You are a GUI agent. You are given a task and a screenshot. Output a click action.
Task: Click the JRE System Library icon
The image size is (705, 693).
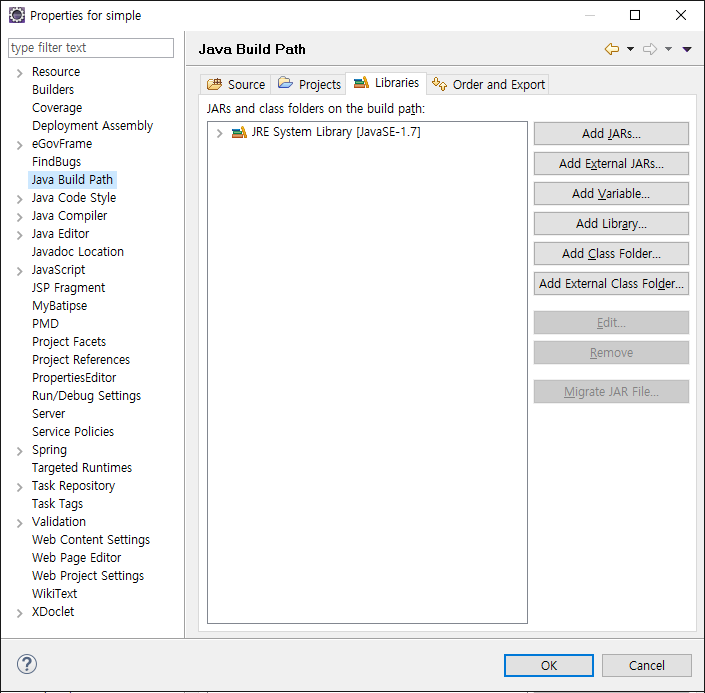[238, 132]
